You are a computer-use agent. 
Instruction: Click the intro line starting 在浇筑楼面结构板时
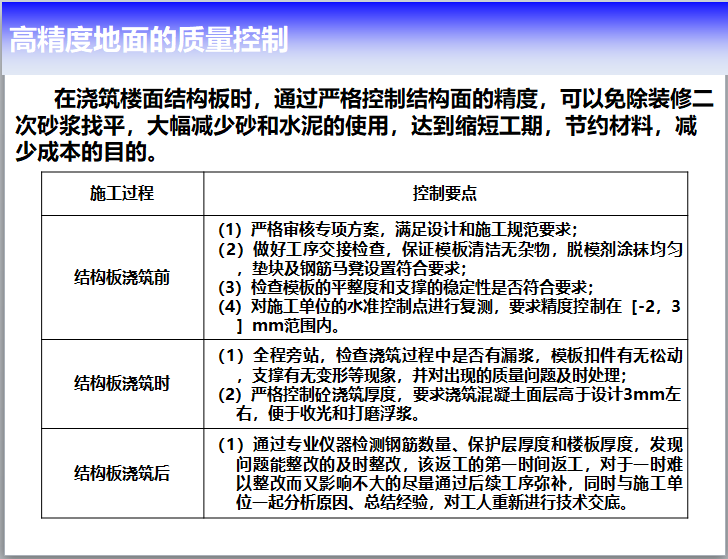(384, 99)
